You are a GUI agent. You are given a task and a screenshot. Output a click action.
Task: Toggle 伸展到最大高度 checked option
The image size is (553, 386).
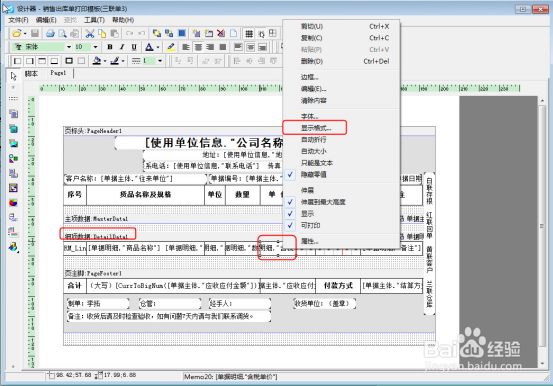[x=341, y=202]
